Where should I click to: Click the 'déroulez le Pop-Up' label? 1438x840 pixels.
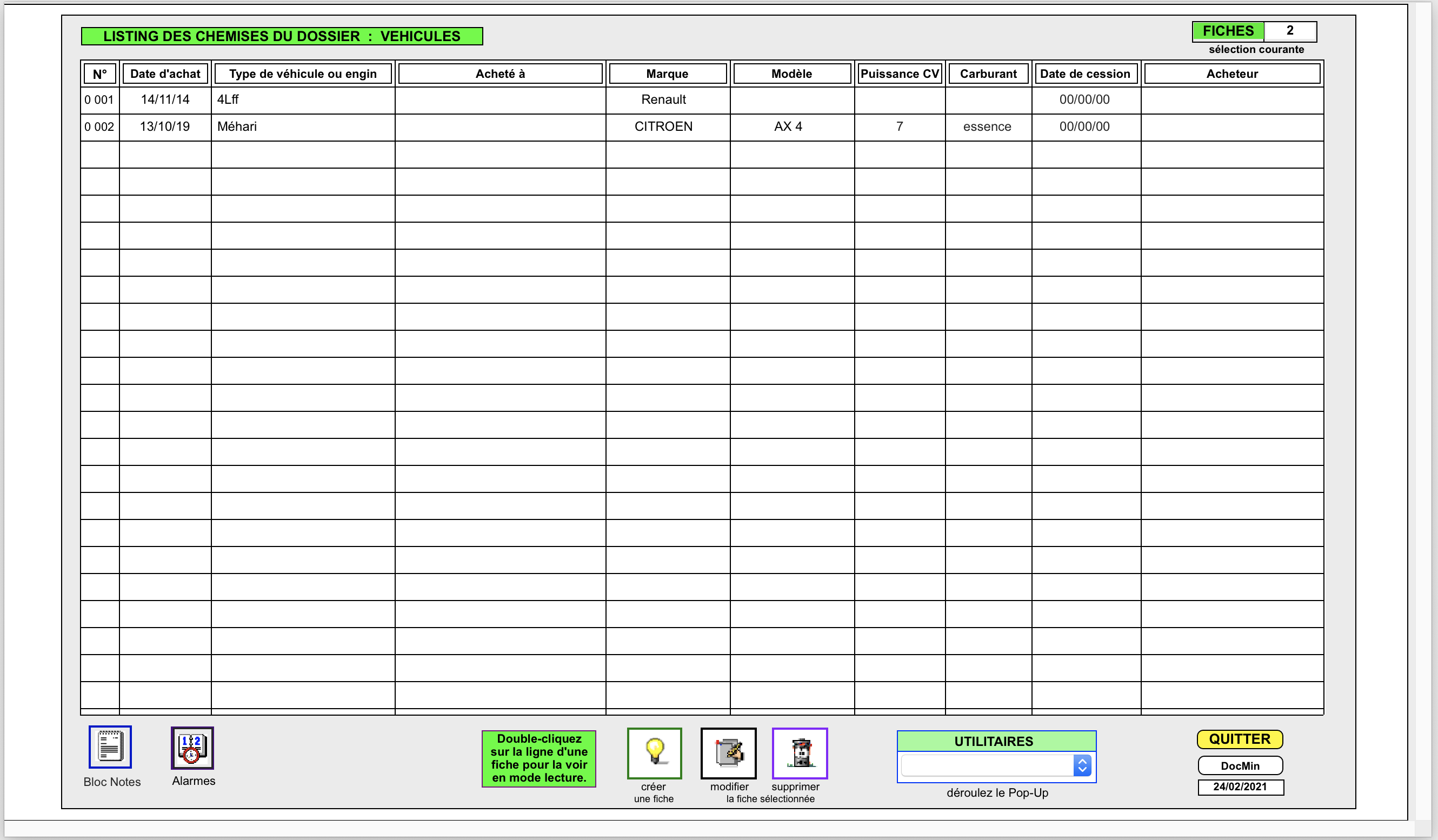click(997, 792)
